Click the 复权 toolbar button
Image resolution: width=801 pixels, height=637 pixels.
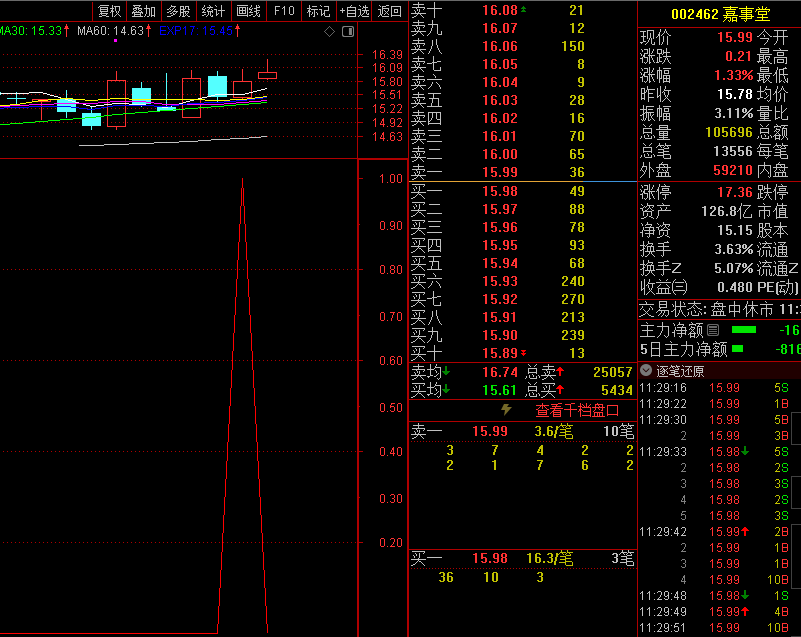[109, 11]
